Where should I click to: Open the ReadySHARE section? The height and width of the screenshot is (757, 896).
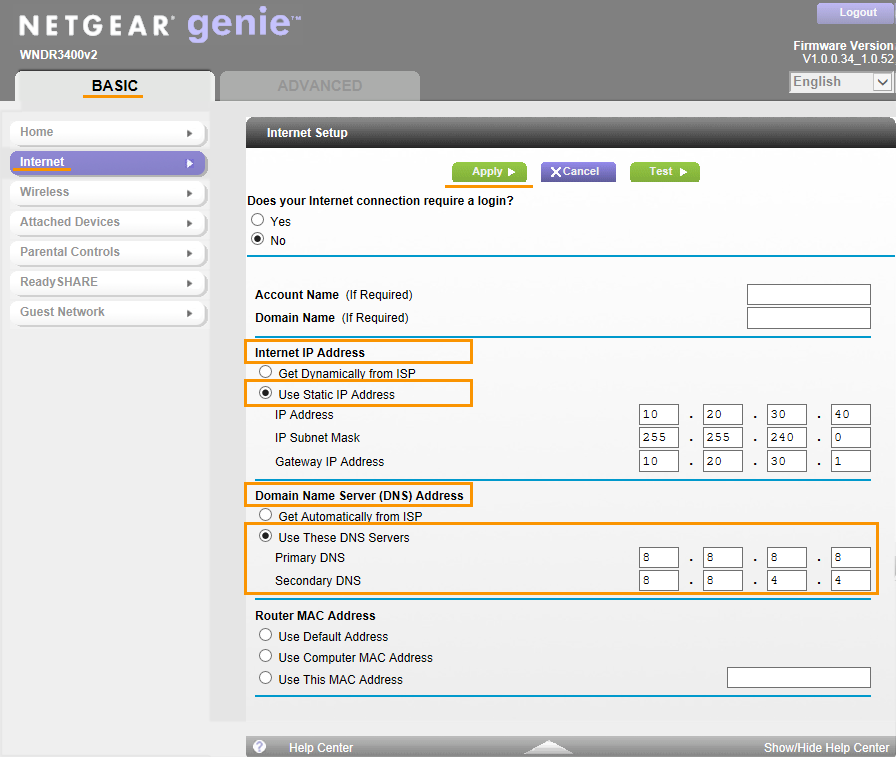(x=107, y=283)
